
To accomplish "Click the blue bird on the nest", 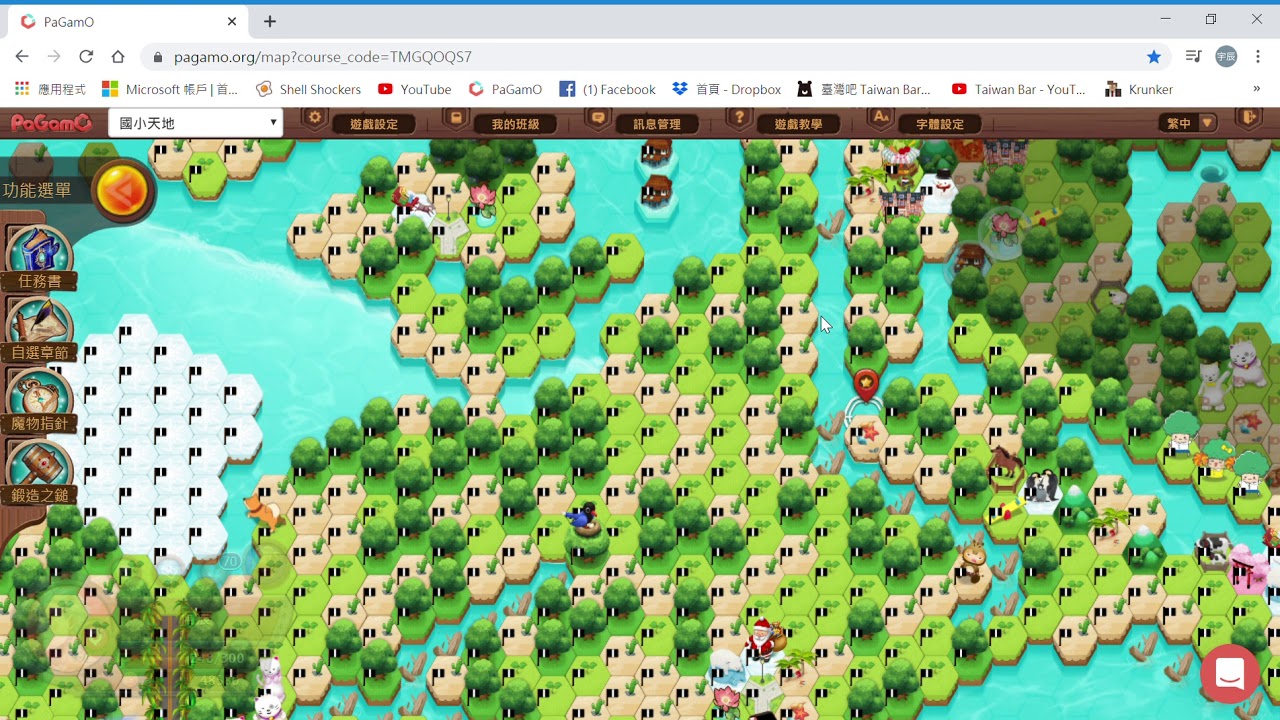I will point(582,518).
